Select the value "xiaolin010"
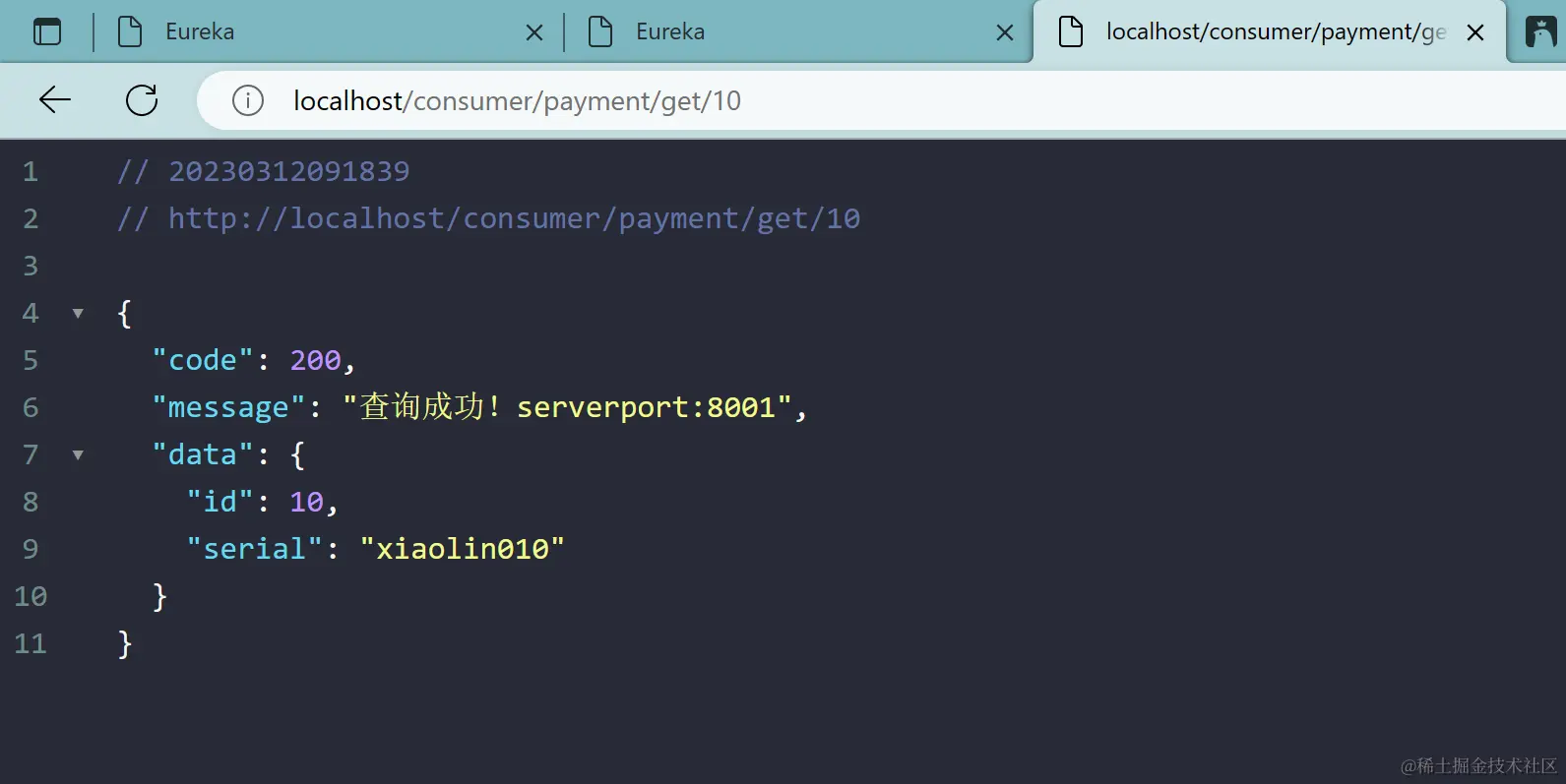This screenshot has width=1566, height=784. pyautogui.click(x=462, y=549)
